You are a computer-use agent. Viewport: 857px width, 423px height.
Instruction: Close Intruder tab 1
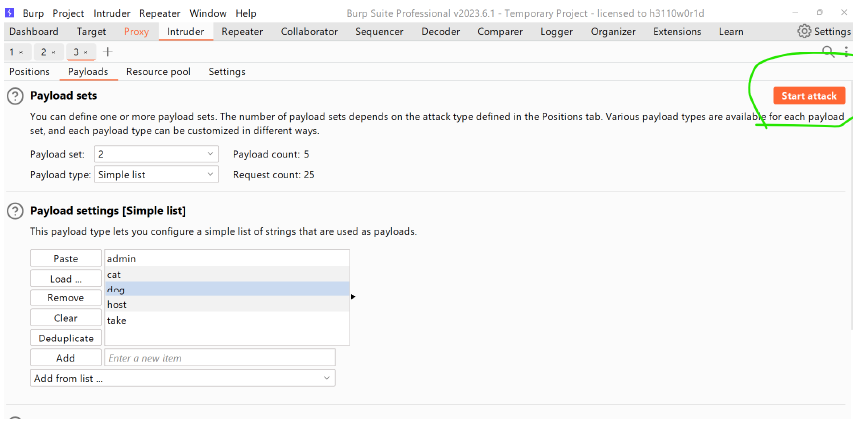click(x=21, y=52)
